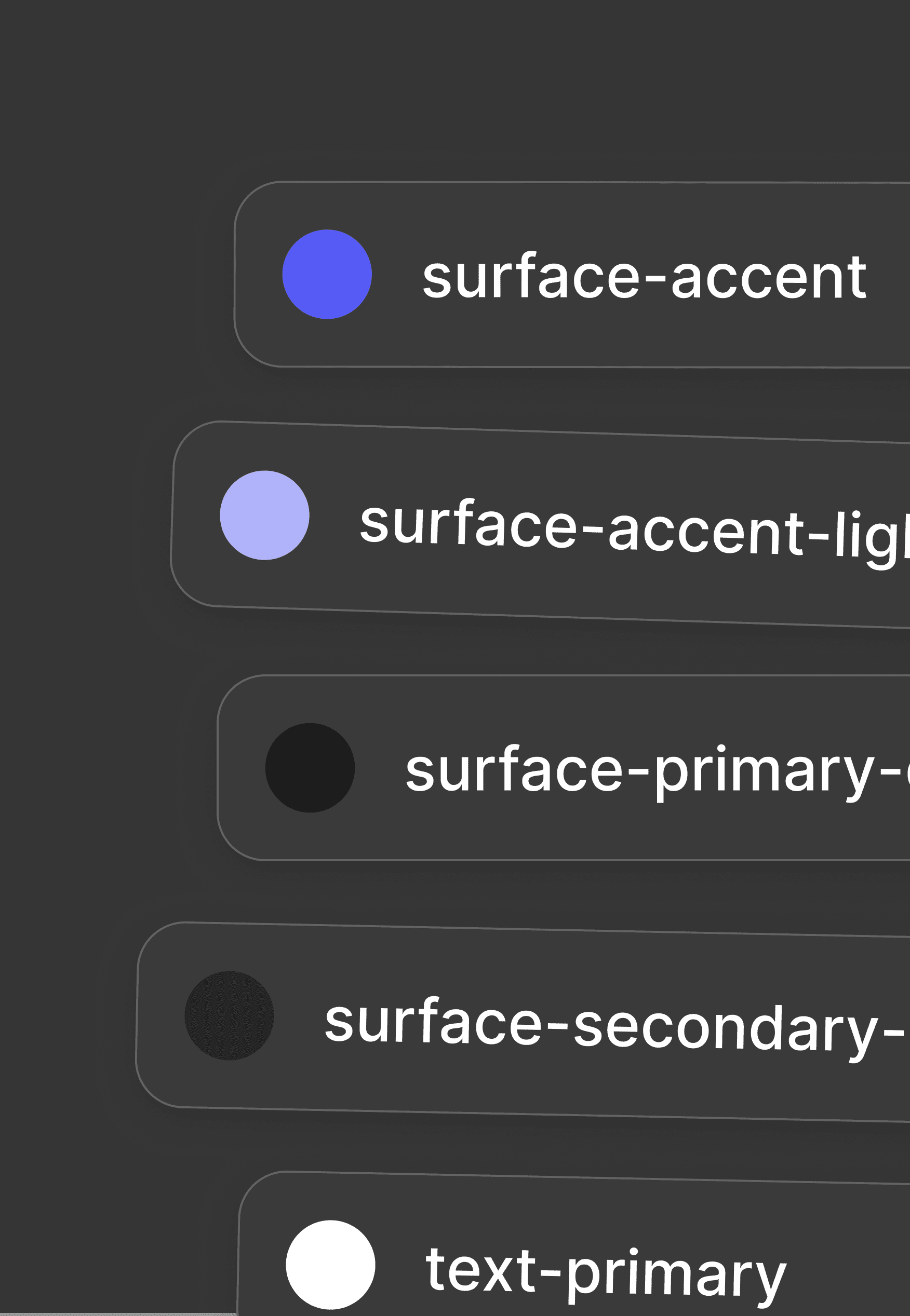Viewport: 910px width, 1316px height.
Task: Select the "surface-accent-light" label text
Action: pyautogui.click(x=633, y=528)
